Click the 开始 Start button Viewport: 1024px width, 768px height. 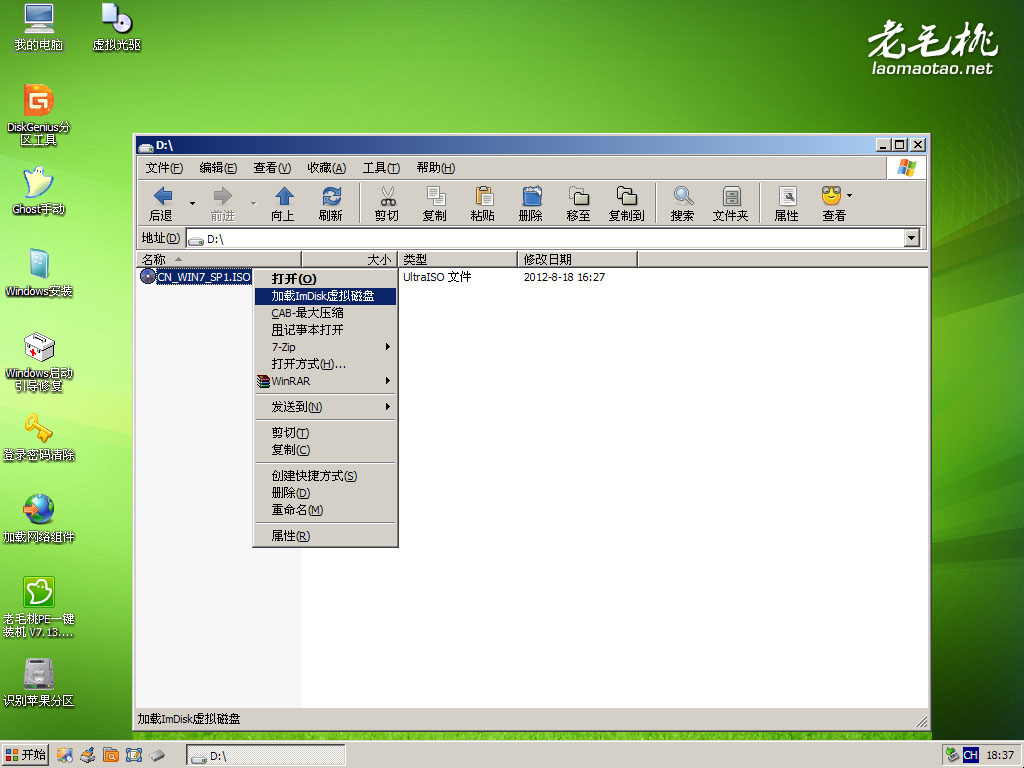click(25, 755)
